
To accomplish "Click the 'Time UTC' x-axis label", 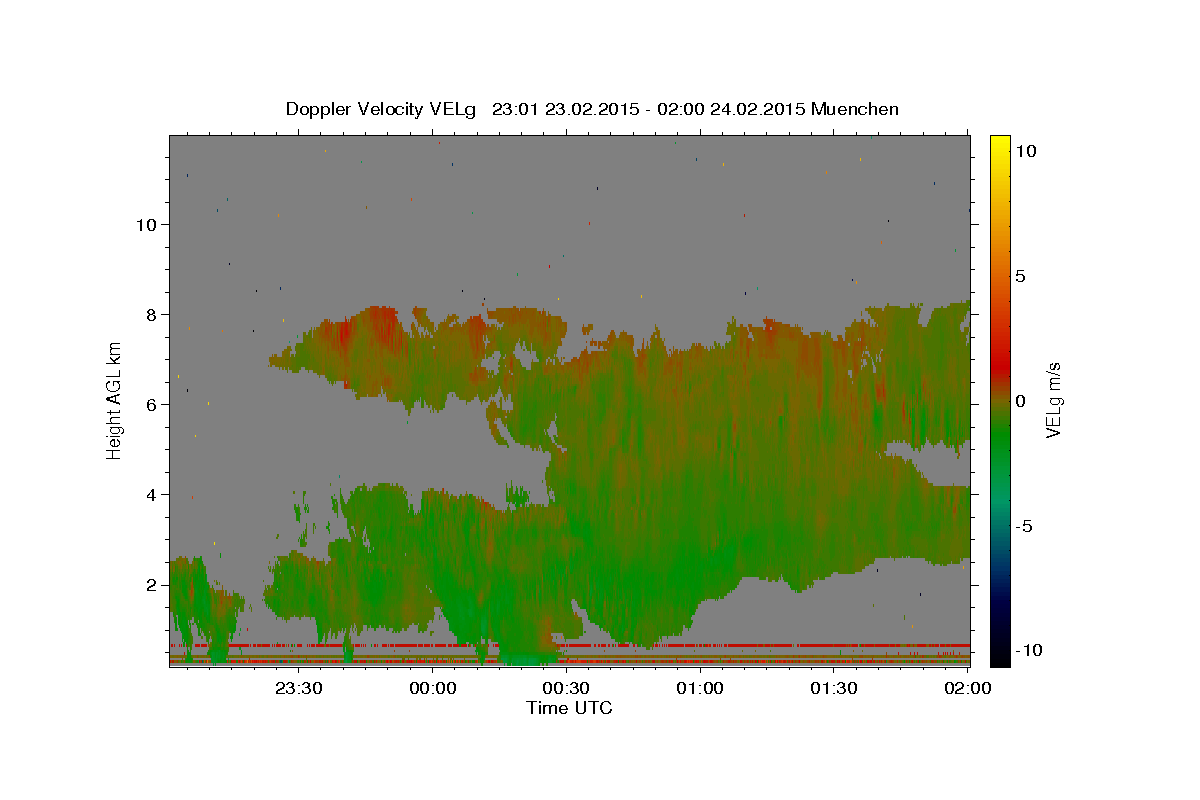I will click(x=569, y=708).
